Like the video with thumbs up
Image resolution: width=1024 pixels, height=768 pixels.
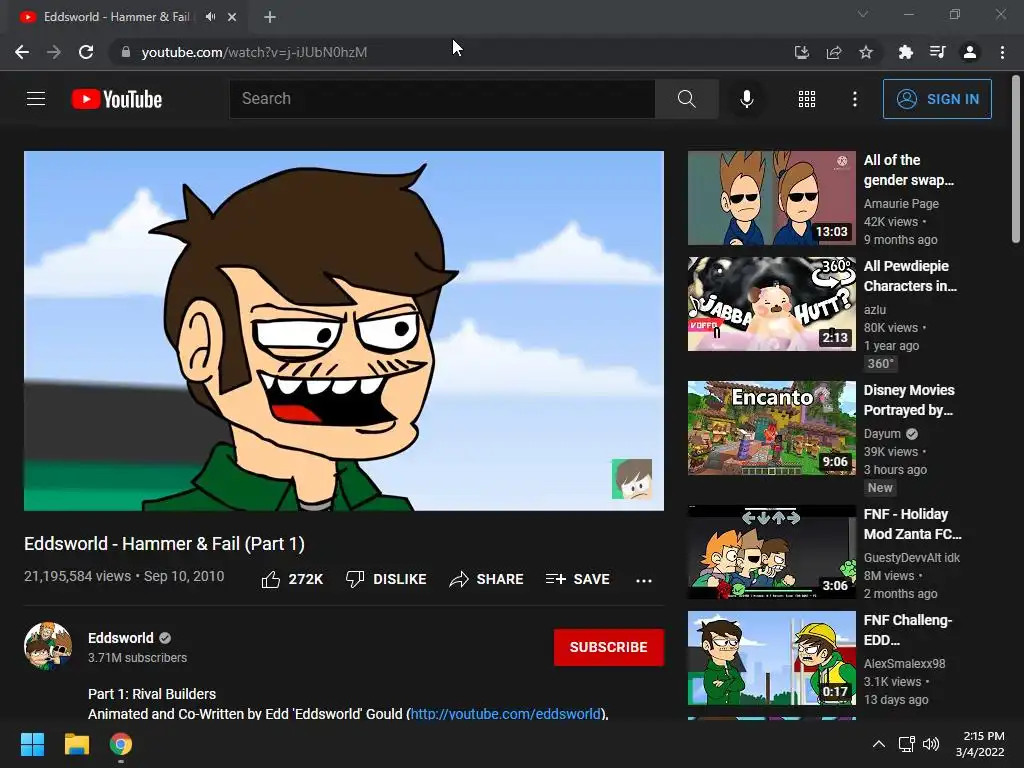292,579
